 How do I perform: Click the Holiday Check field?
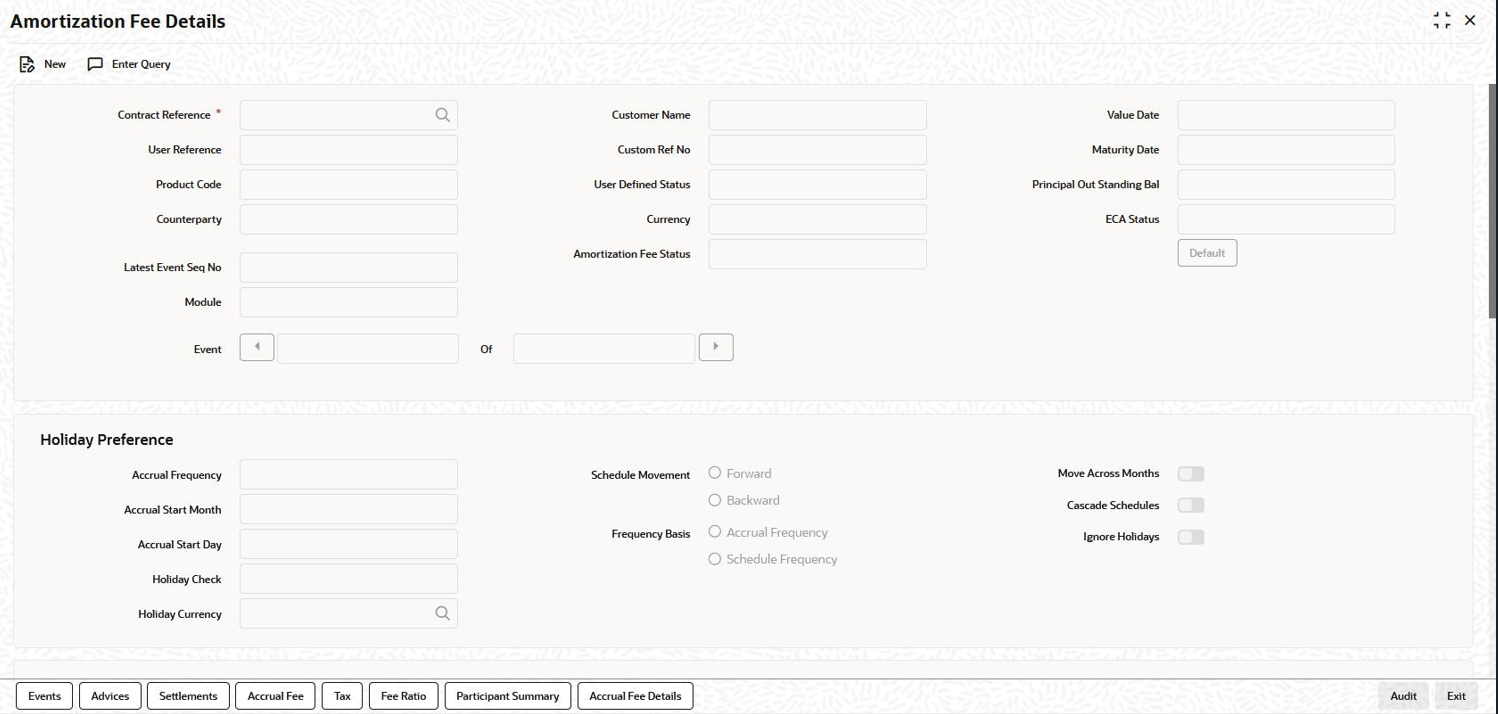click(x=349, y=579)
